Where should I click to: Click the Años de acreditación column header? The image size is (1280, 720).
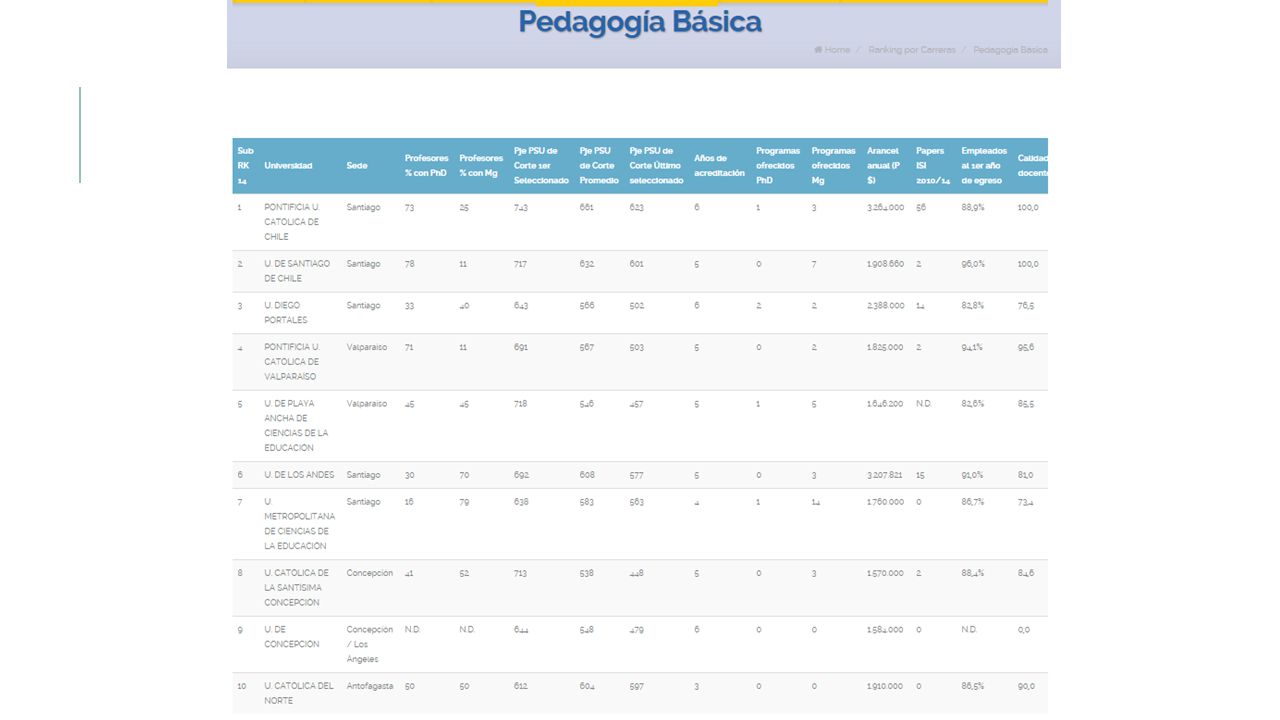tap(719, 165)
